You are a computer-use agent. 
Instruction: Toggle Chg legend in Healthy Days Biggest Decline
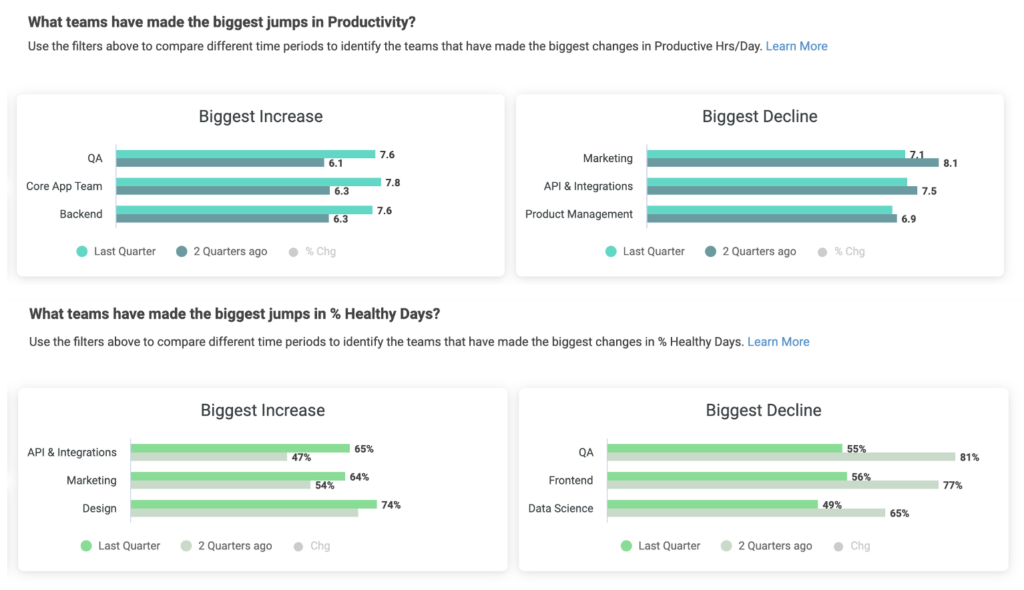tap(851, 546)
